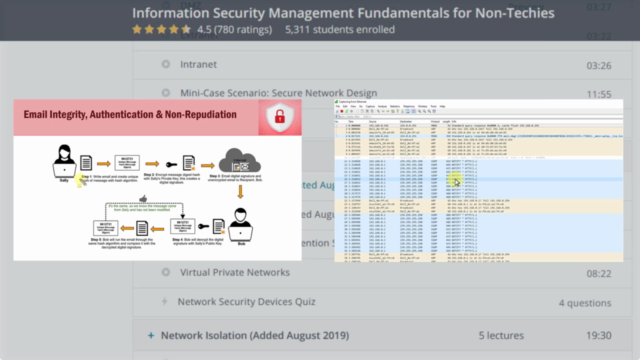Image resolution: width=640 pixels, height=360 pixels.
Task: Click the thumbs-up icon in the slide diagram
Action: 143,199
